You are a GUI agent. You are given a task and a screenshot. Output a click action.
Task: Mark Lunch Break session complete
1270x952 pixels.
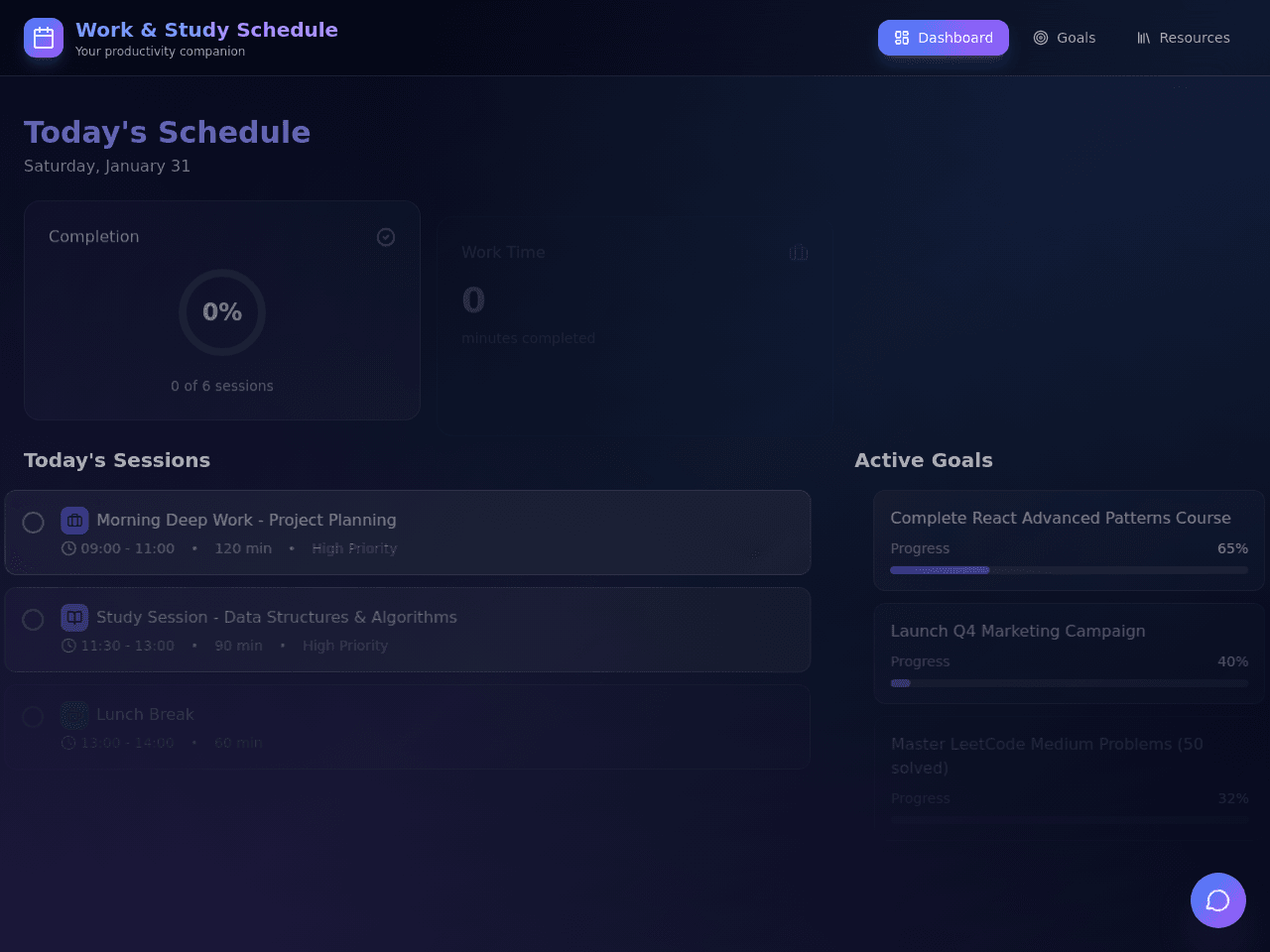(33, 717)
